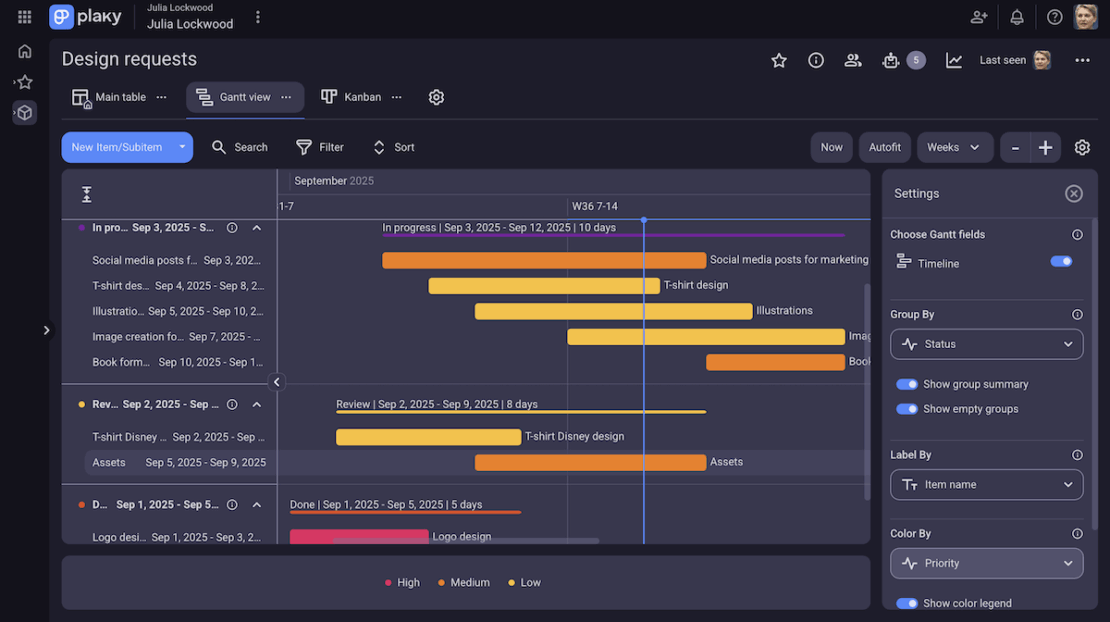
Task: Click the Autofit button
Action: coord(884,147)
